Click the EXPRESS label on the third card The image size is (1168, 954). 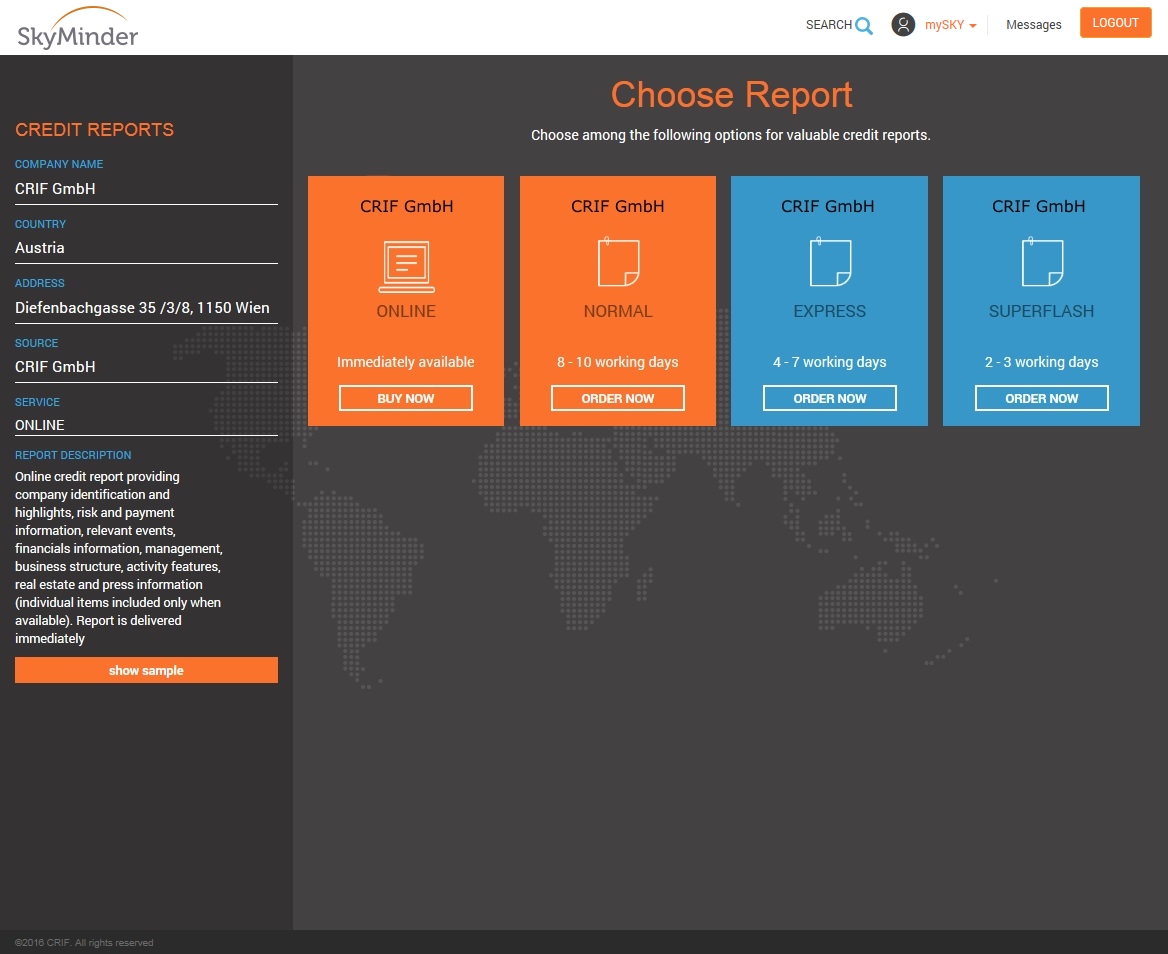click(x=830, y=311)
